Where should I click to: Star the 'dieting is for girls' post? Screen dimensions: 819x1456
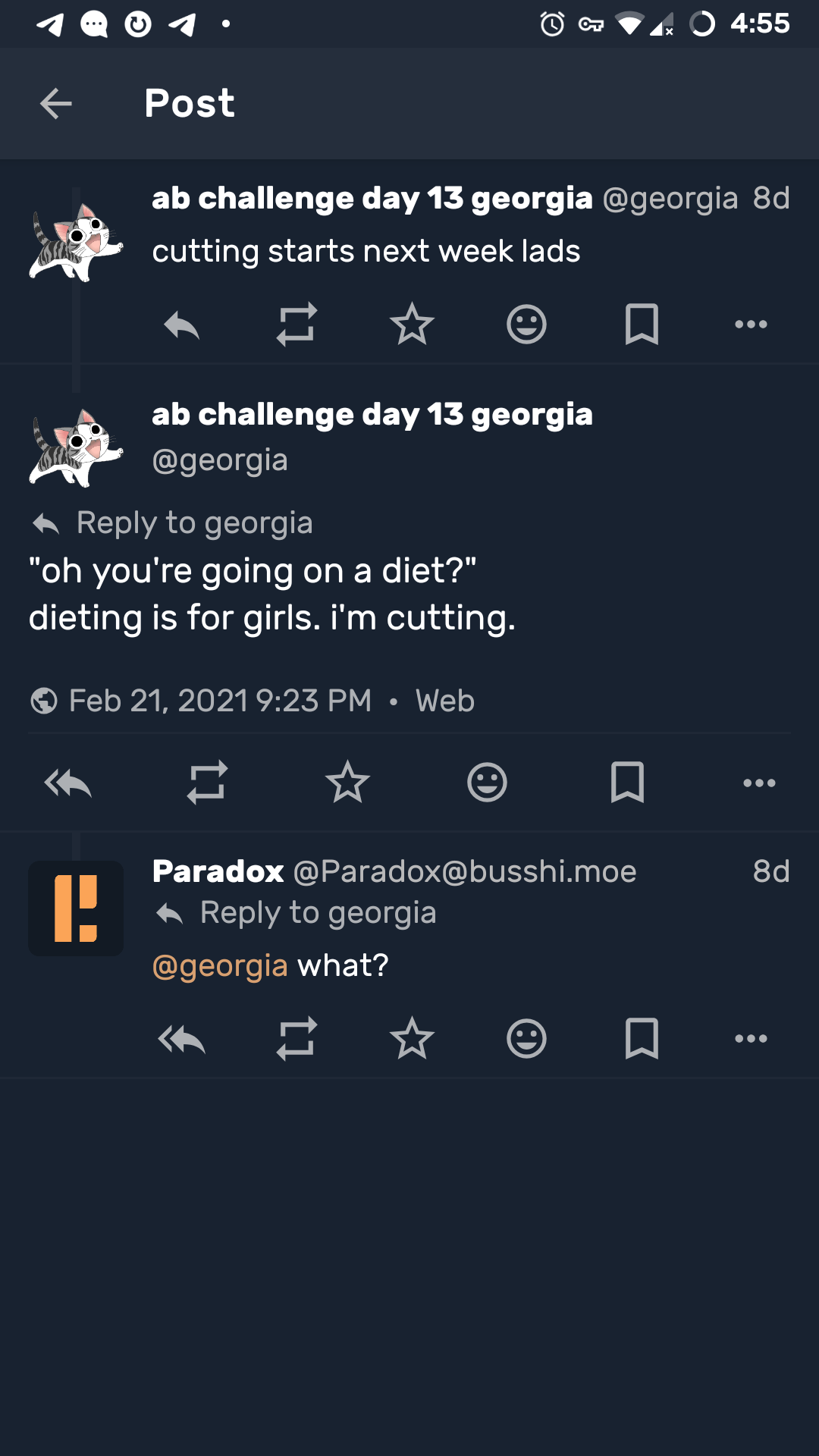[x=347, y=783]
